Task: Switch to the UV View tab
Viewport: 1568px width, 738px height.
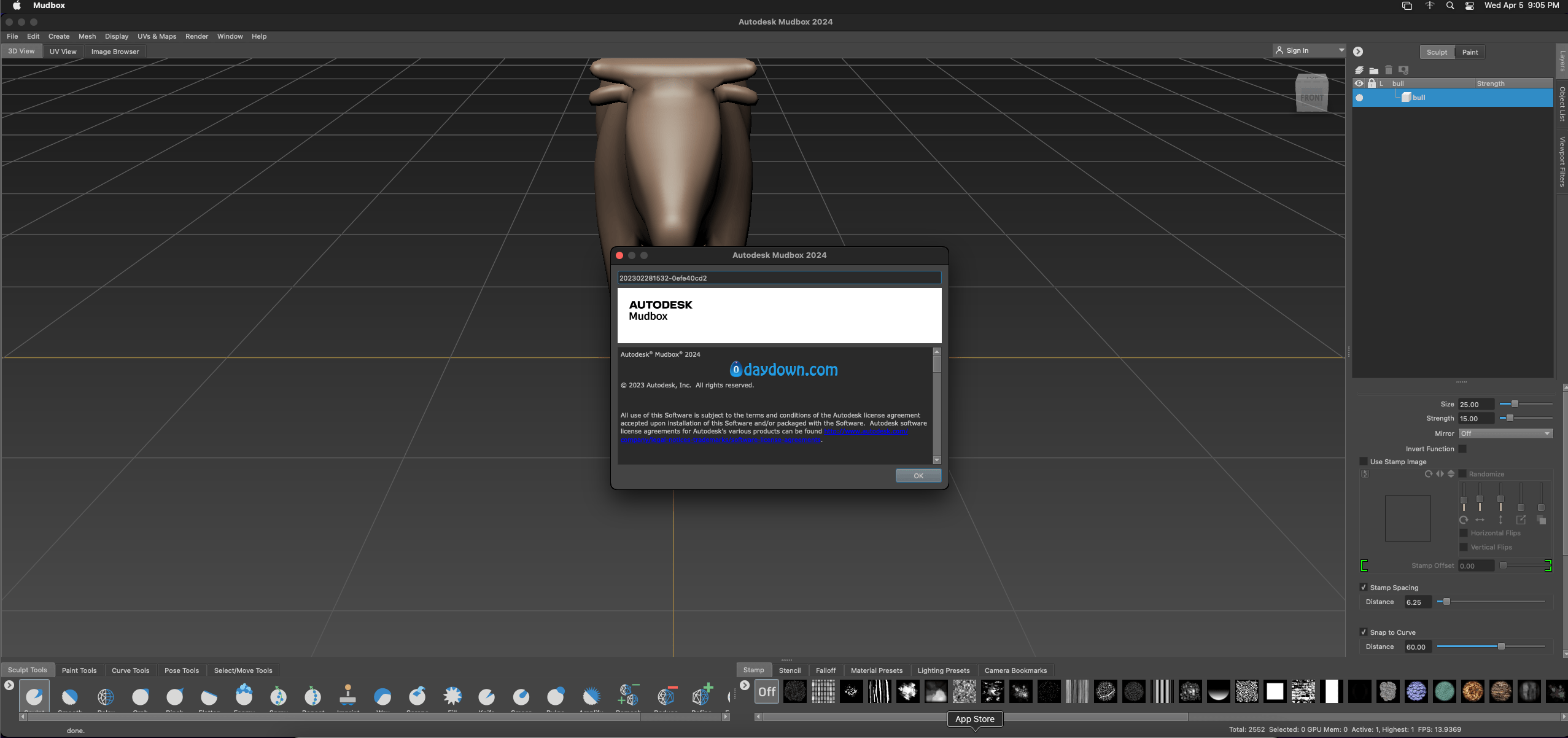Action: (63, 52)
